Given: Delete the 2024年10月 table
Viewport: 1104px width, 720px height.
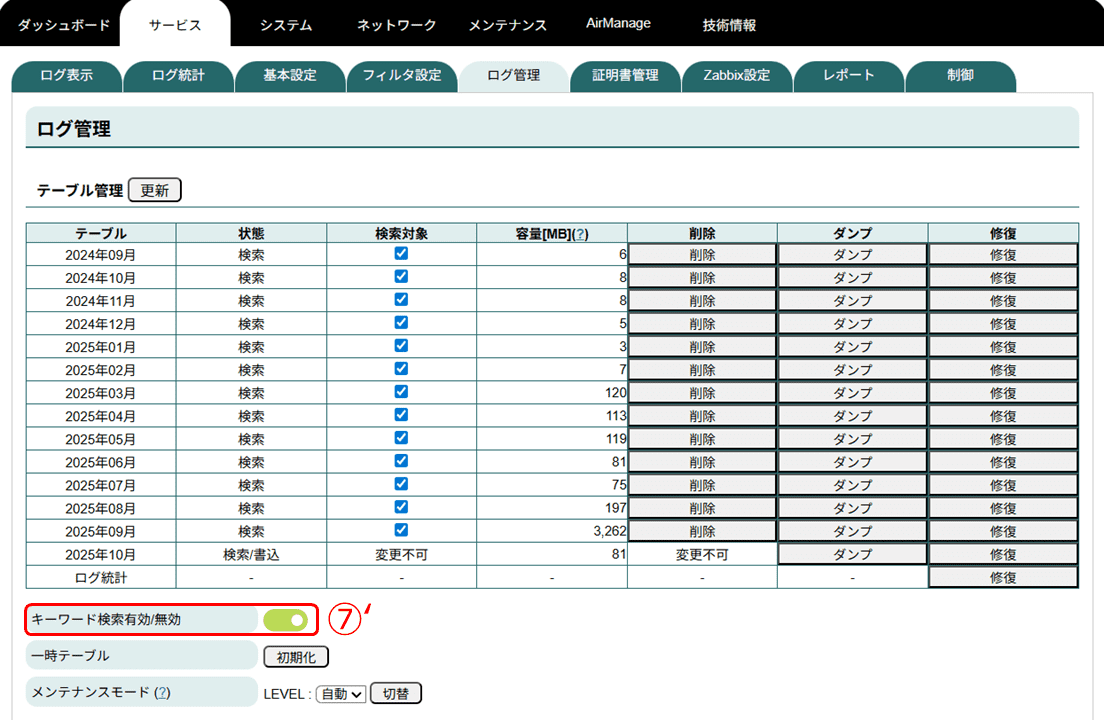Looking at the screenshot, I should (702, 277).
